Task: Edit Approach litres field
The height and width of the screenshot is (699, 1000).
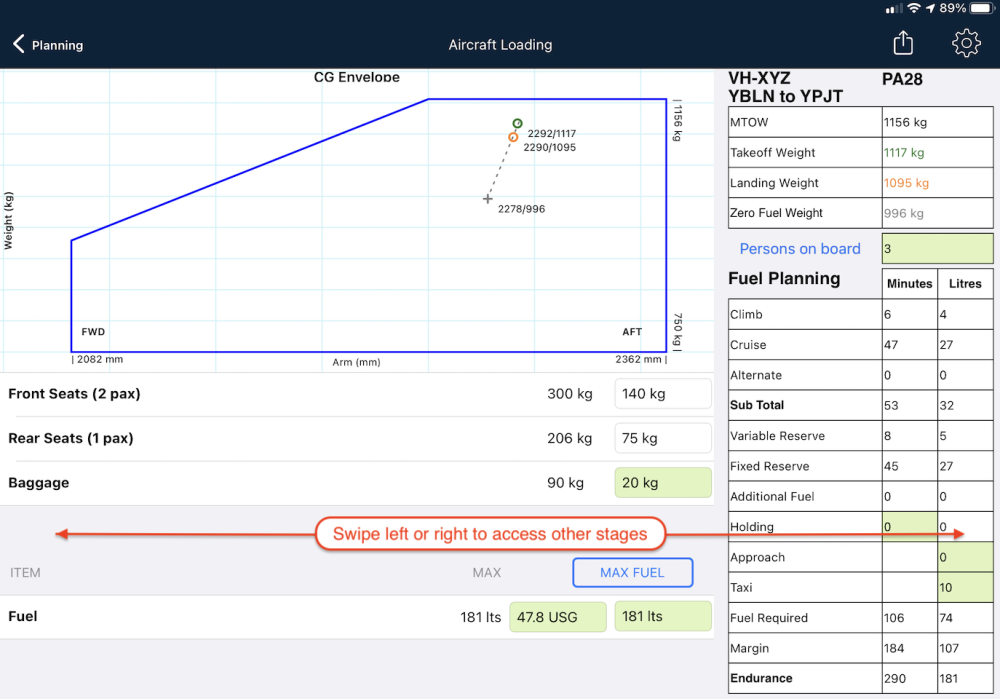Action: pos(965,557)
